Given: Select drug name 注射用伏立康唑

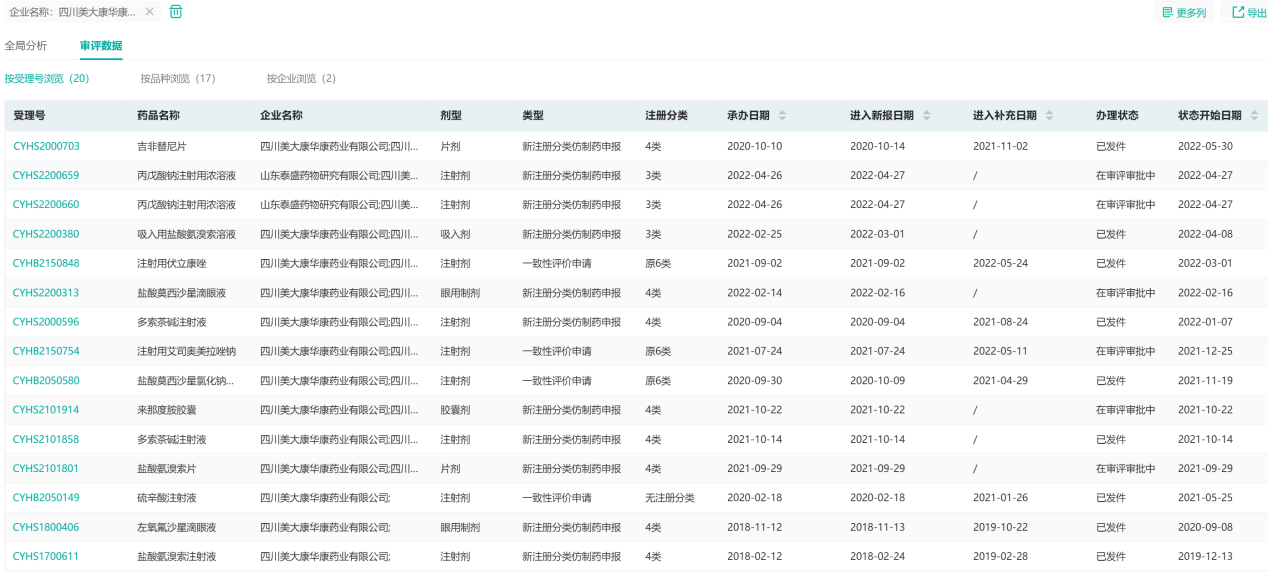Looking at the screenshot, I should pos(171,263).
